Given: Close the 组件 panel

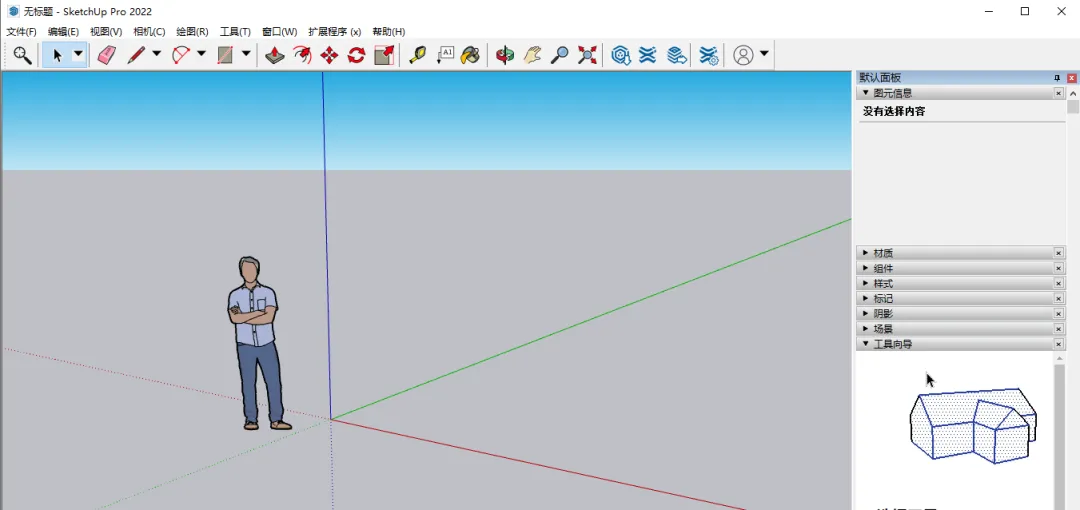Looking at the screenshot, I should (x=1059, y=268).
